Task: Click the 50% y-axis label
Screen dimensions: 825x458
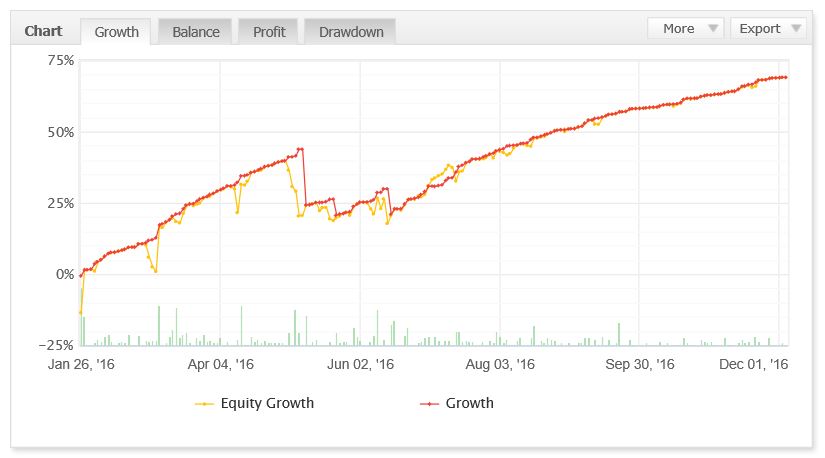Action: (x=61, y=132)
